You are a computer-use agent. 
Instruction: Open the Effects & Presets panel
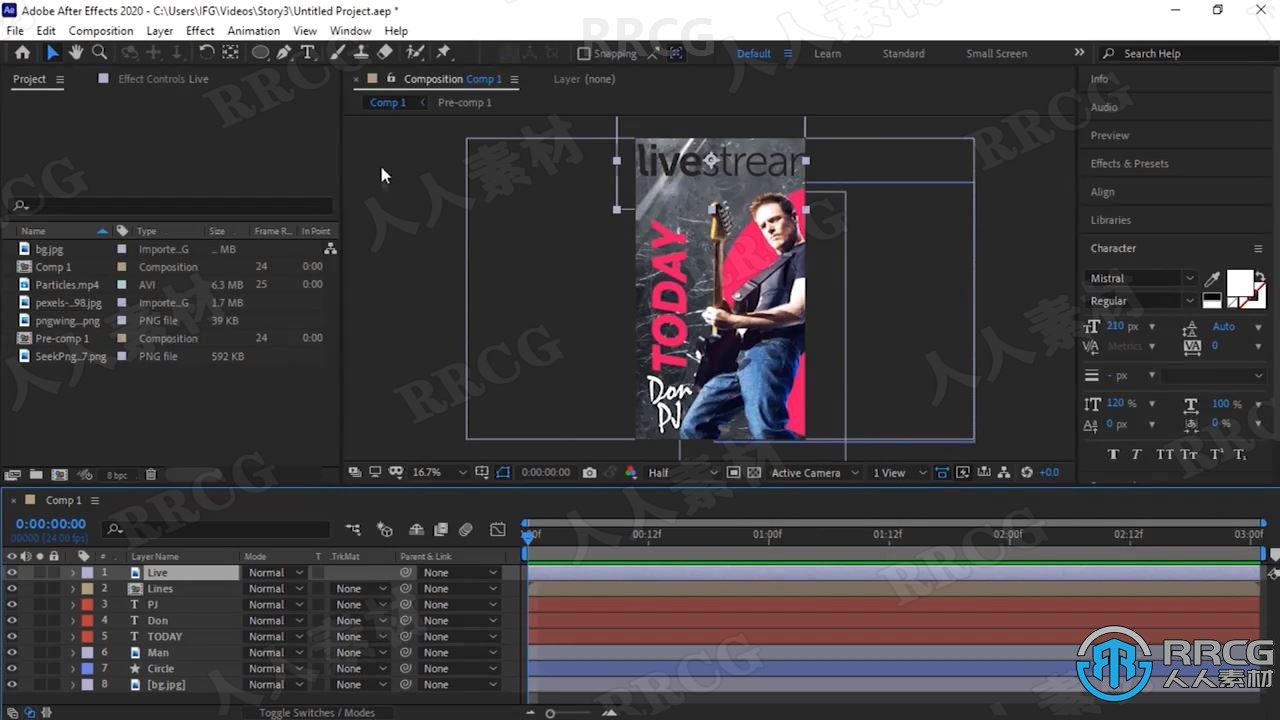click(1129, 163)
